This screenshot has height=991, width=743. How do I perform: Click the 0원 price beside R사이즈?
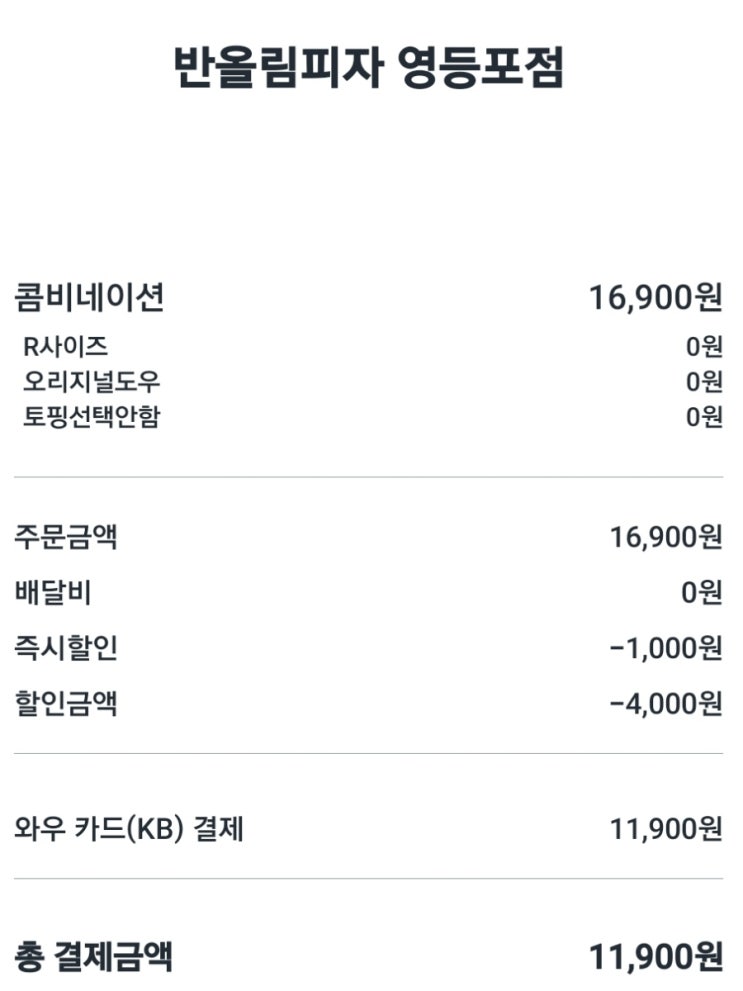703,347
